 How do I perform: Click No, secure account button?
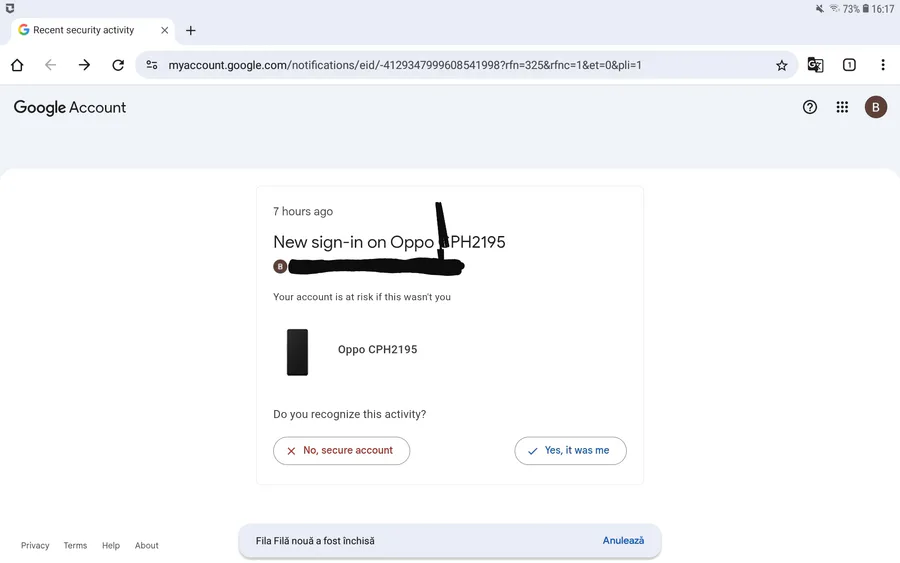point(341,451)
